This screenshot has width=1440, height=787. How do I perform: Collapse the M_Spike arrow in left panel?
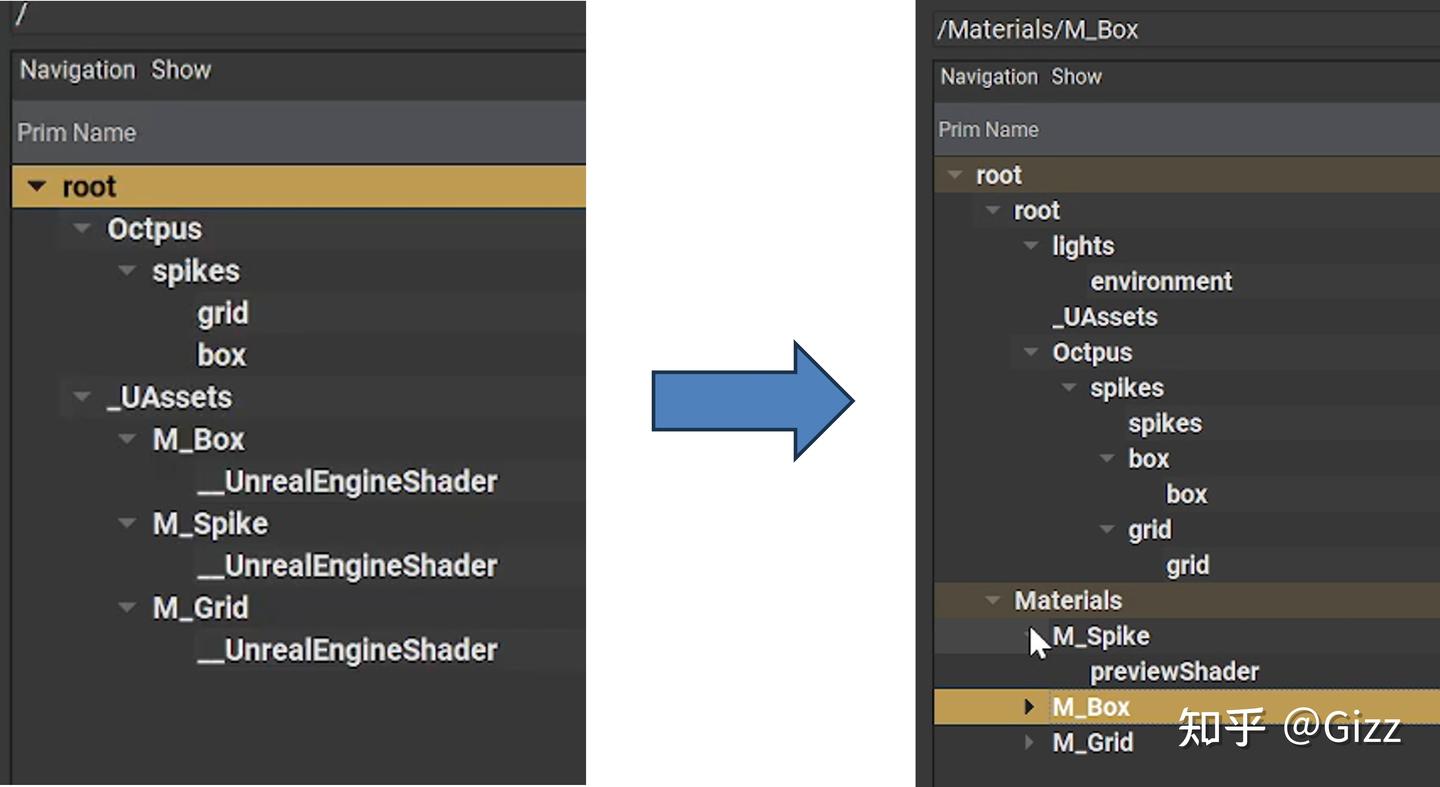[127, 523]
